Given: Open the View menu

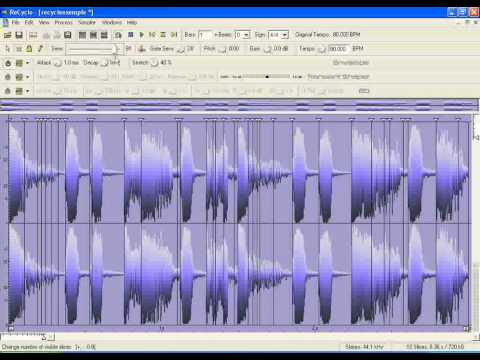Looking at the screenshot, I should [44, 22].
